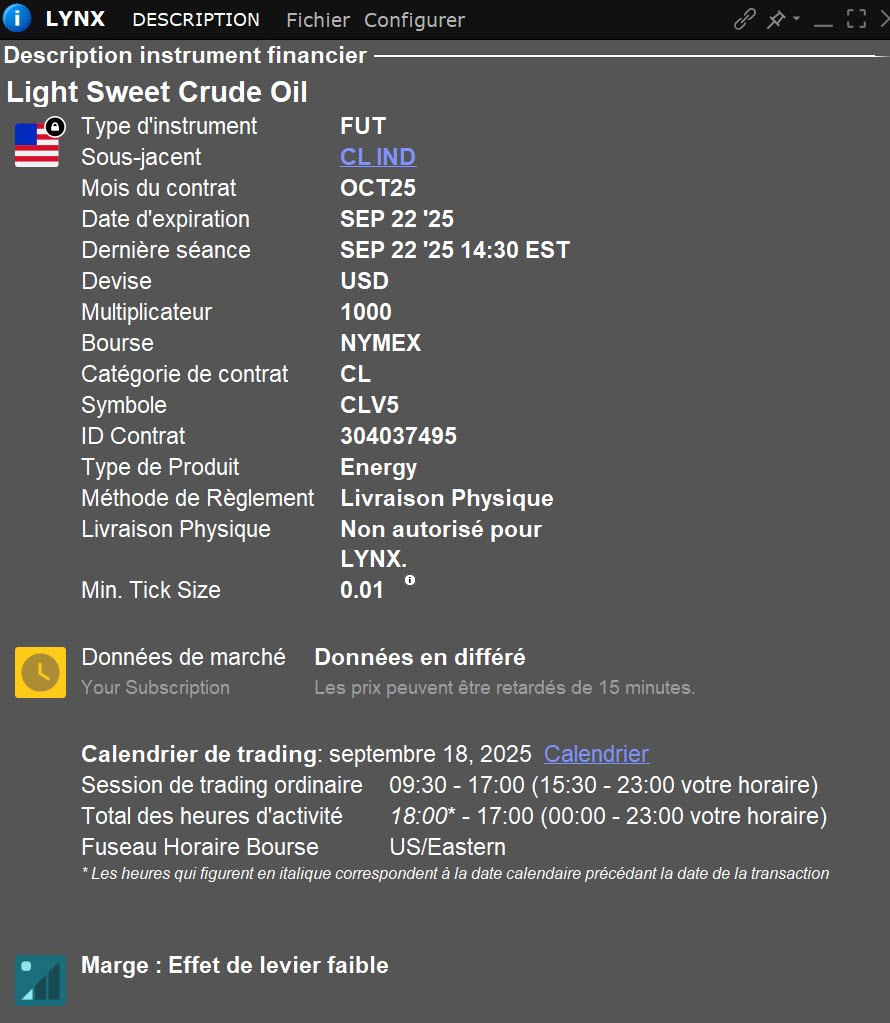Screen dimensions: 890x1023
Task: Click the blue info icon in title bar
Action: pos(17,19)
